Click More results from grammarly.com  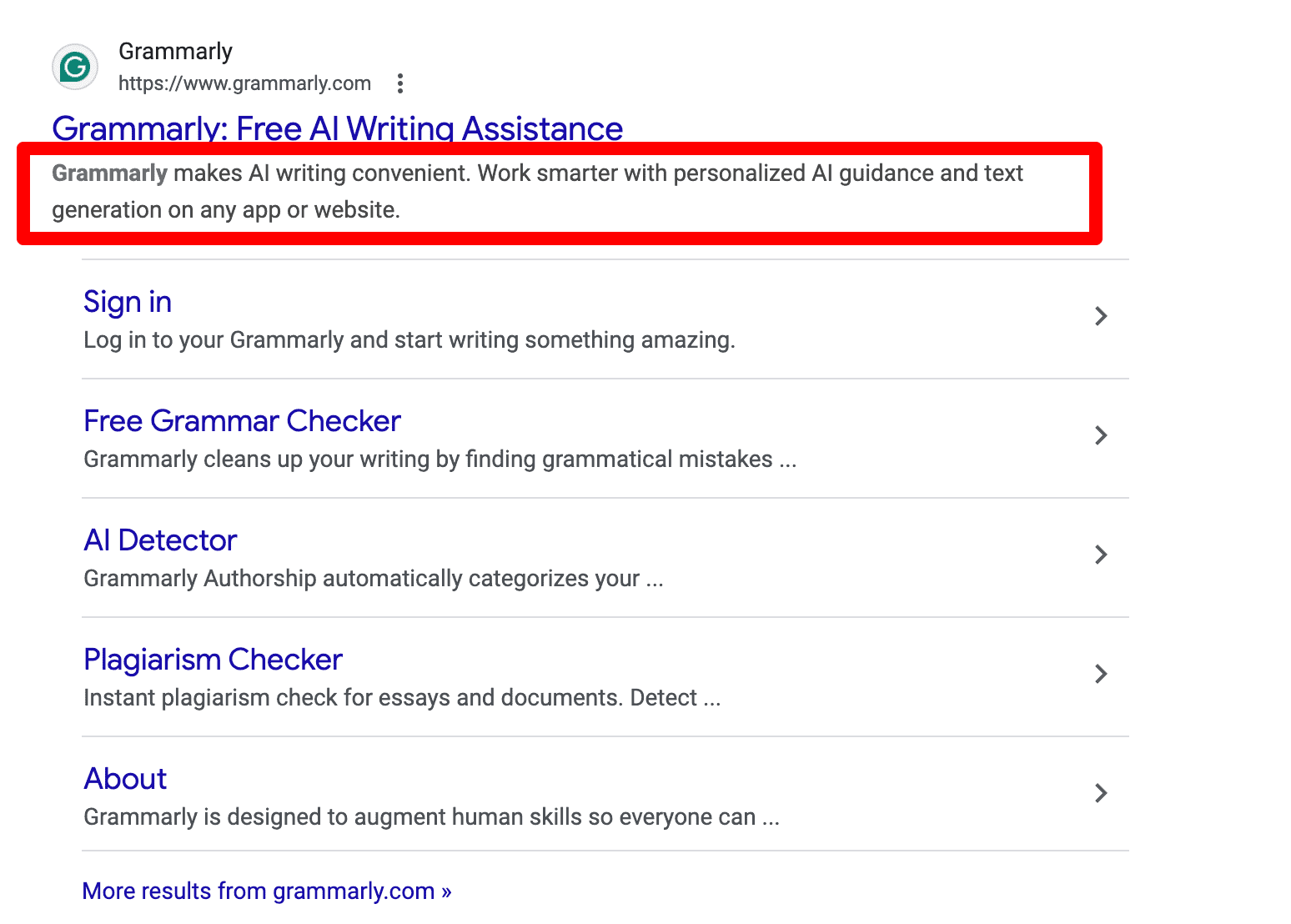(266, 891)
